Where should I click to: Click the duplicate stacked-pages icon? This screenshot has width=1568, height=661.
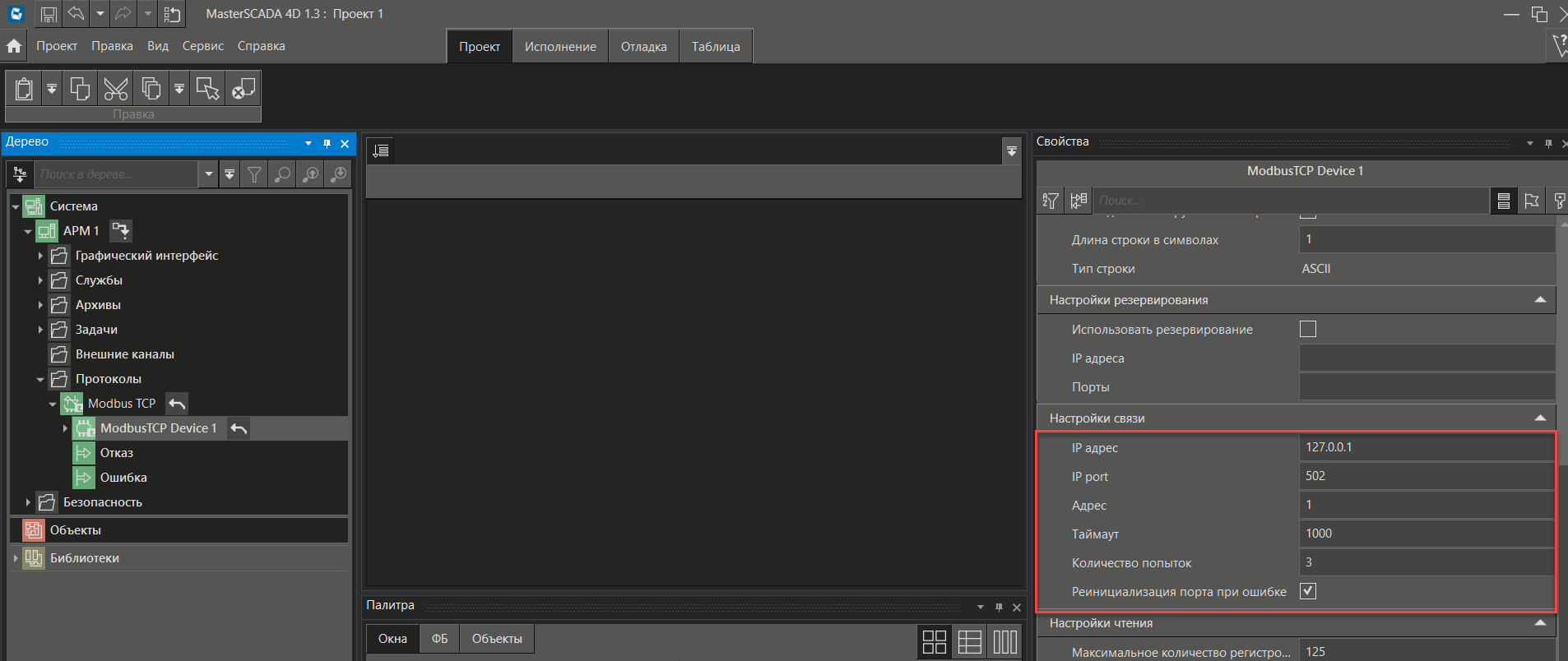tap(151, 88)
